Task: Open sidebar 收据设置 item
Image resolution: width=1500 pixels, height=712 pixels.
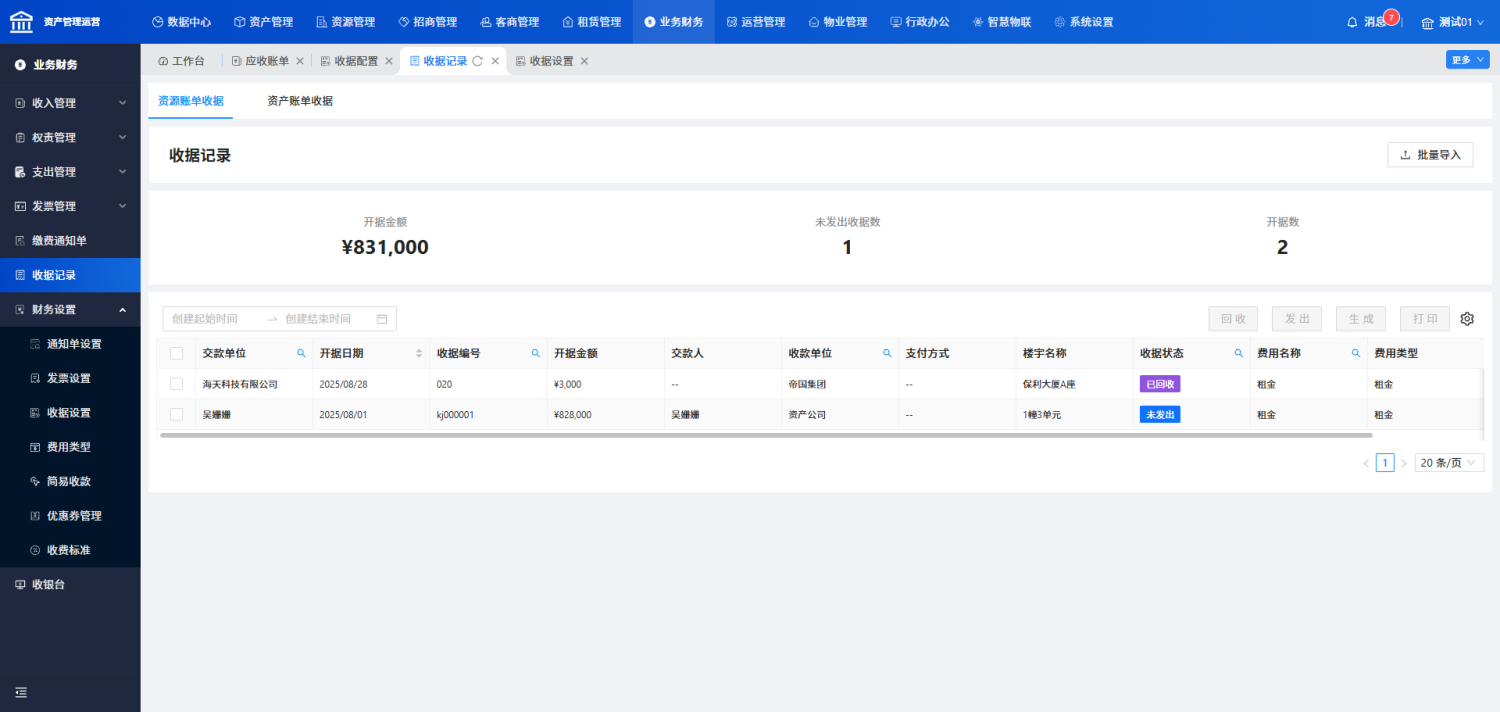Action: click(70, 413)
